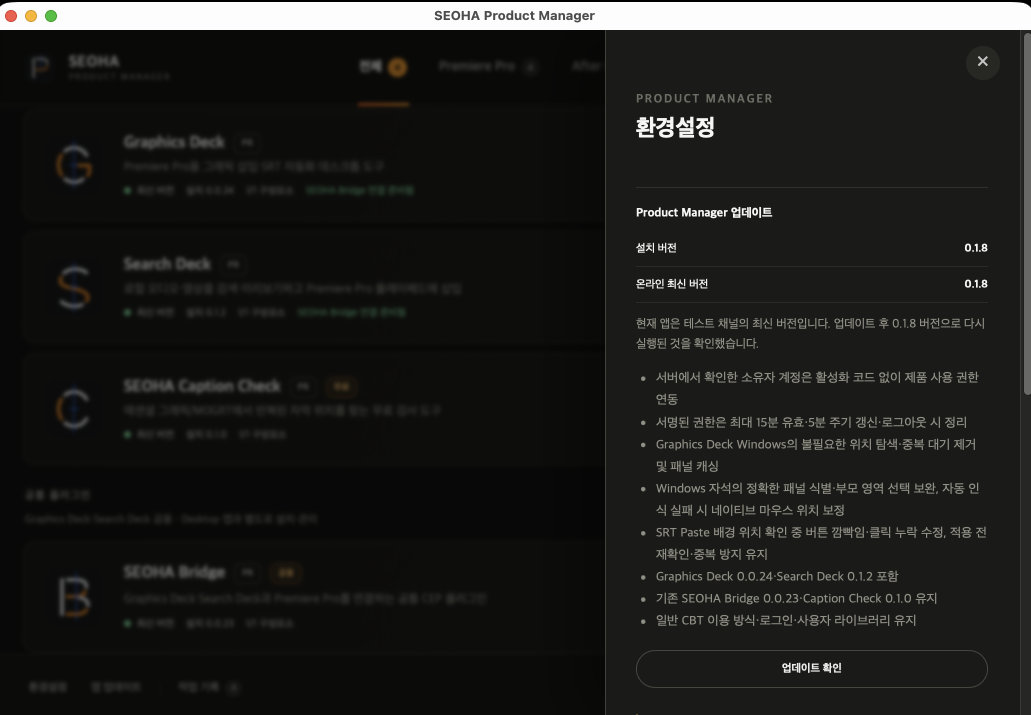Click the green macOS zoom window button
Screen dimensions: 1031x715
point(51,16)
